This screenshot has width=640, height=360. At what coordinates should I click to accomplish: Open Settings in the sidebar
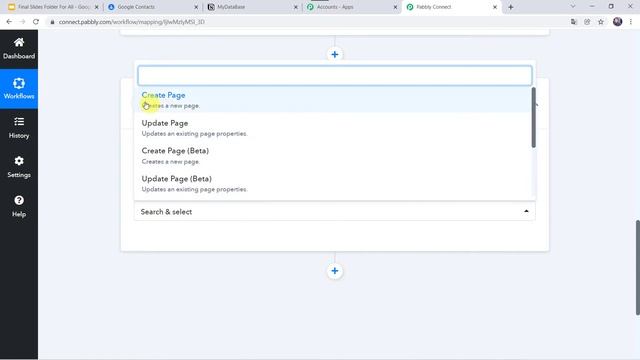pyautogui.click(x=19, y=167)
